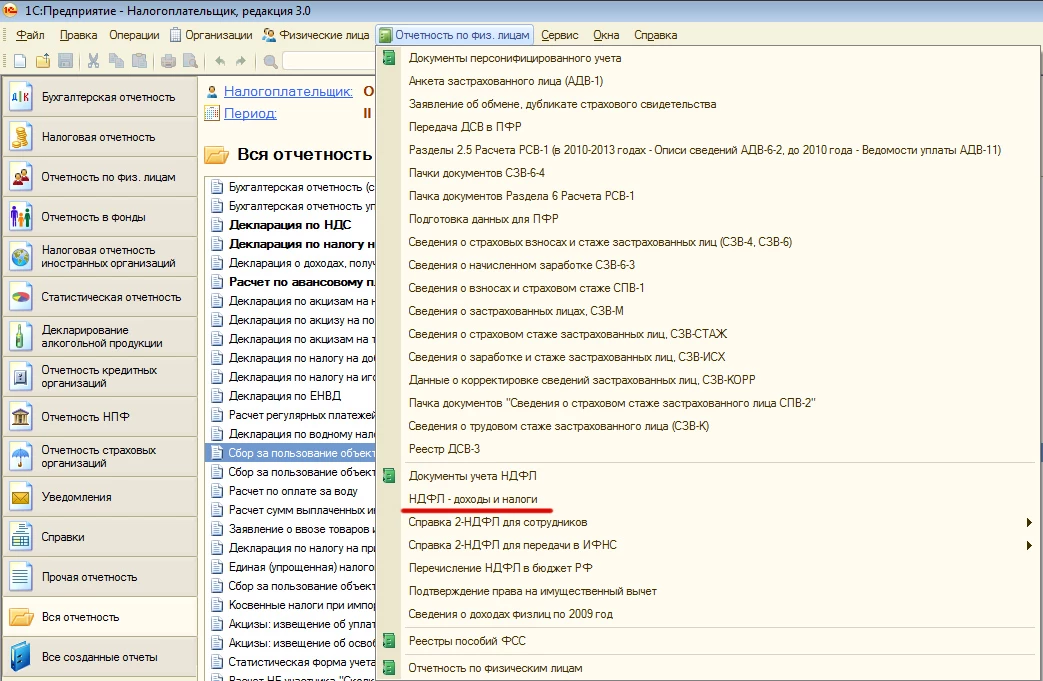Click the icon next to Документы учета НДФЛ
This screenshot has width=1043, height=681.
[389, 476]
